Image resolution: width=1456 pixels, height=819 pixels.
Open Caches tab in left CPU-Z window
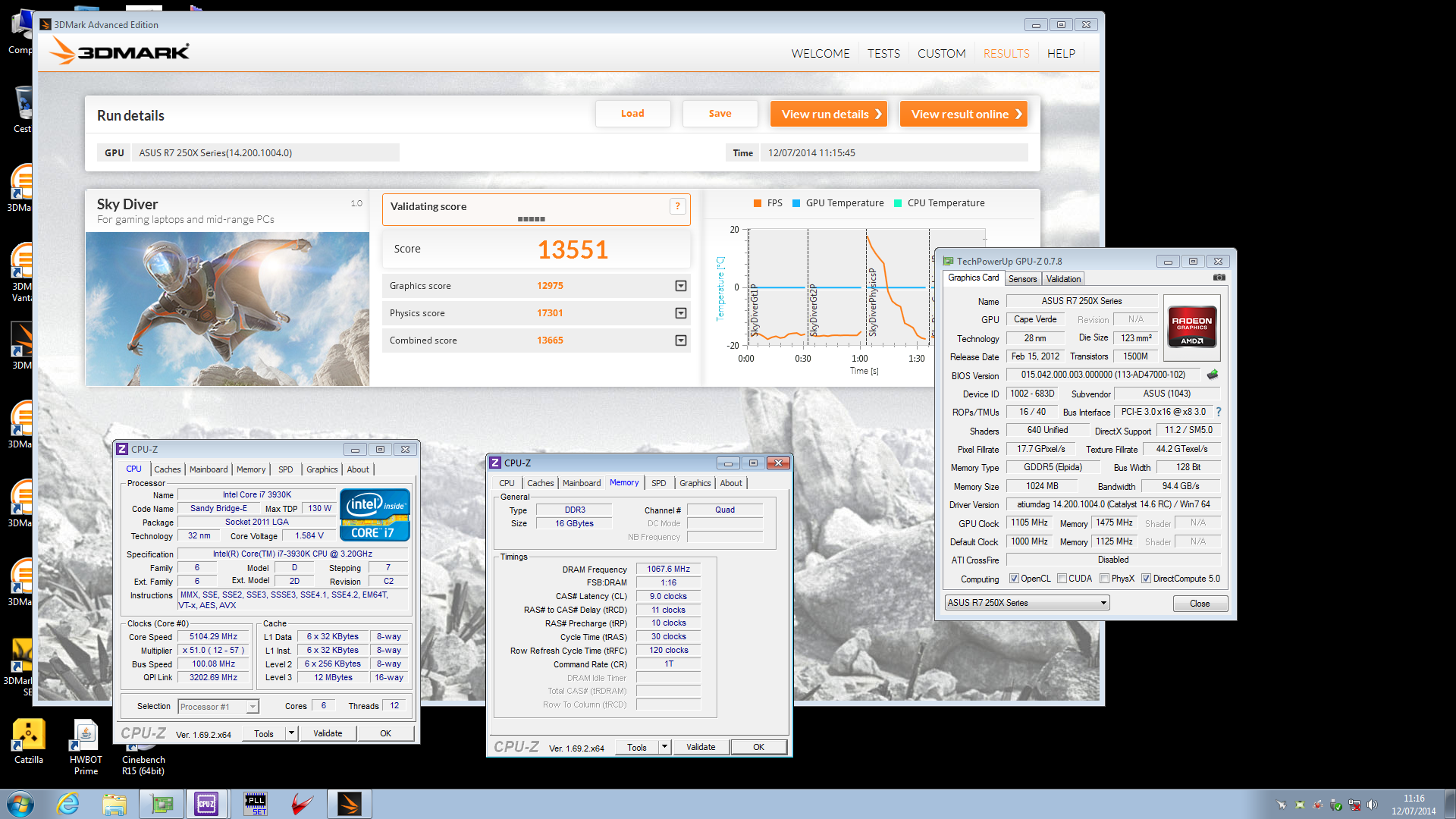(168, 469)
